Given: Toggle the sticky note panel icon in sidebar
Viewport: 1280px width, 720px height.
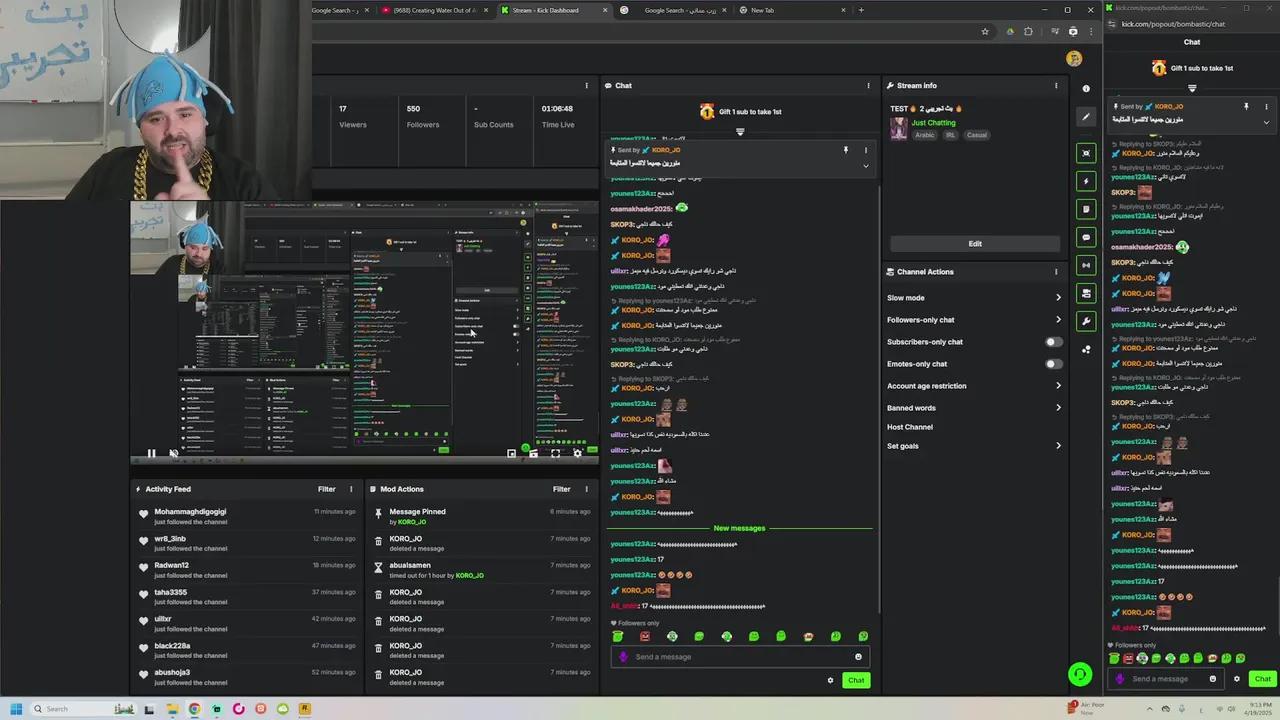Looking at the screenshot, I should pyautogui.click(x=1086, y=209).
